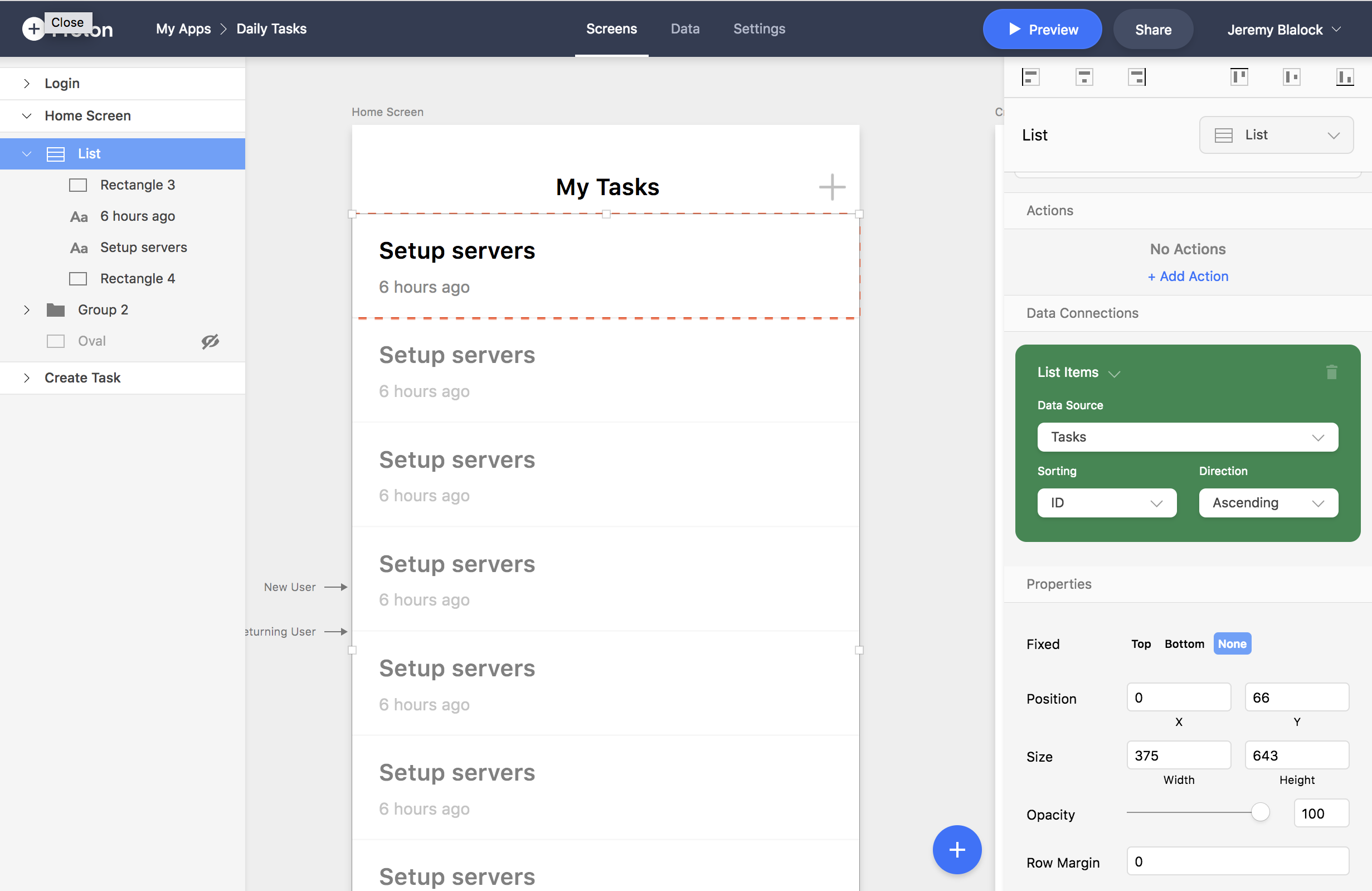
Task: Click the align horizontal centers icon
Action: 1084,77
